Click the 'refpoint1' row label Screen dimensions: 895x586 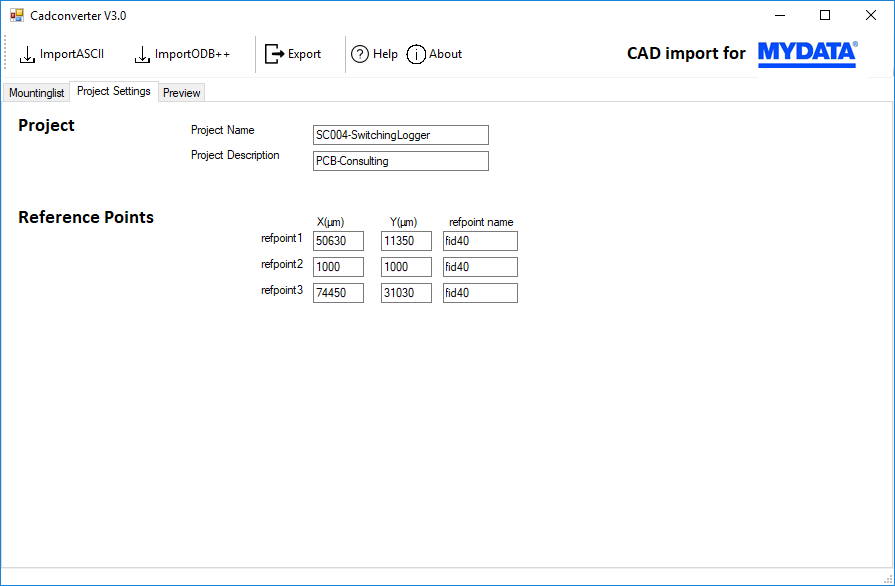(x=282, y=239)
